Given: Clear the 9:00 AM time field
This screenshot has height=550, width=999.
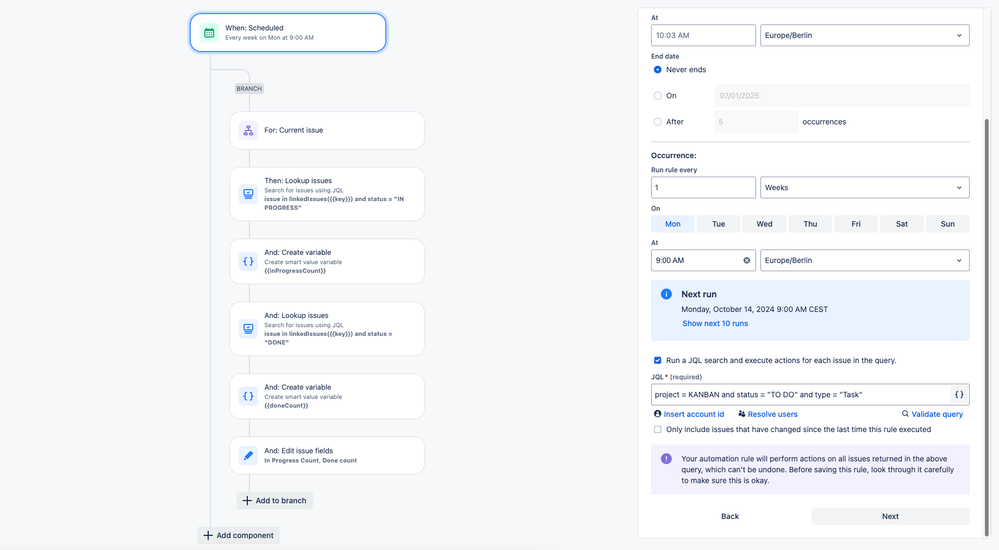Looking at the screenshot, I should (747, 260).
